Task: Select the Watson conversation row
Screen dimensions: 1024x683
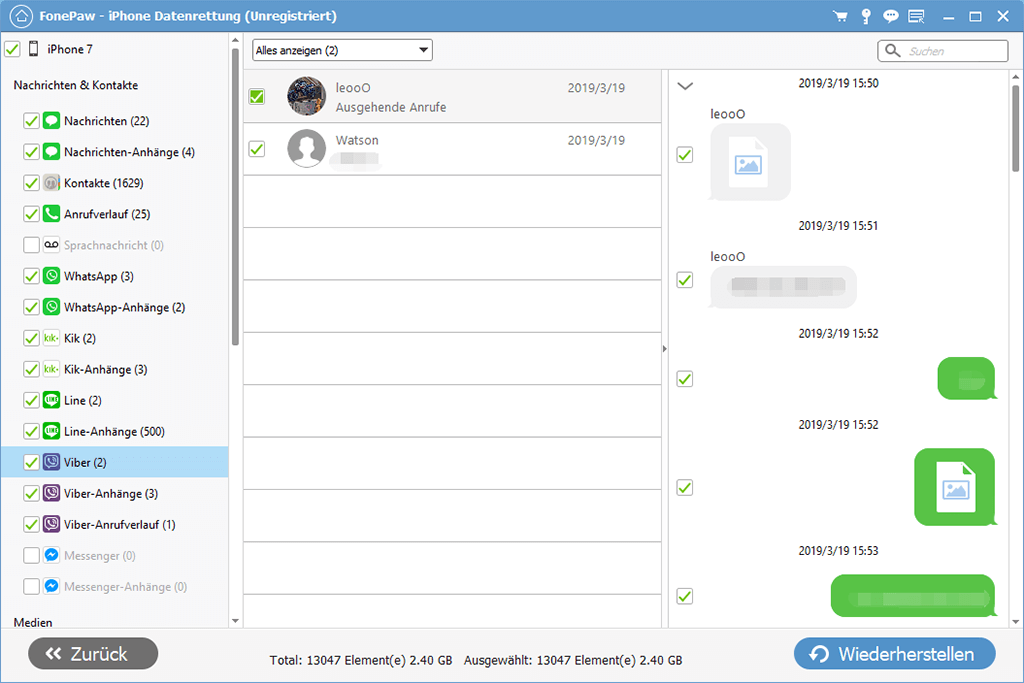Action: coord(452,149)
